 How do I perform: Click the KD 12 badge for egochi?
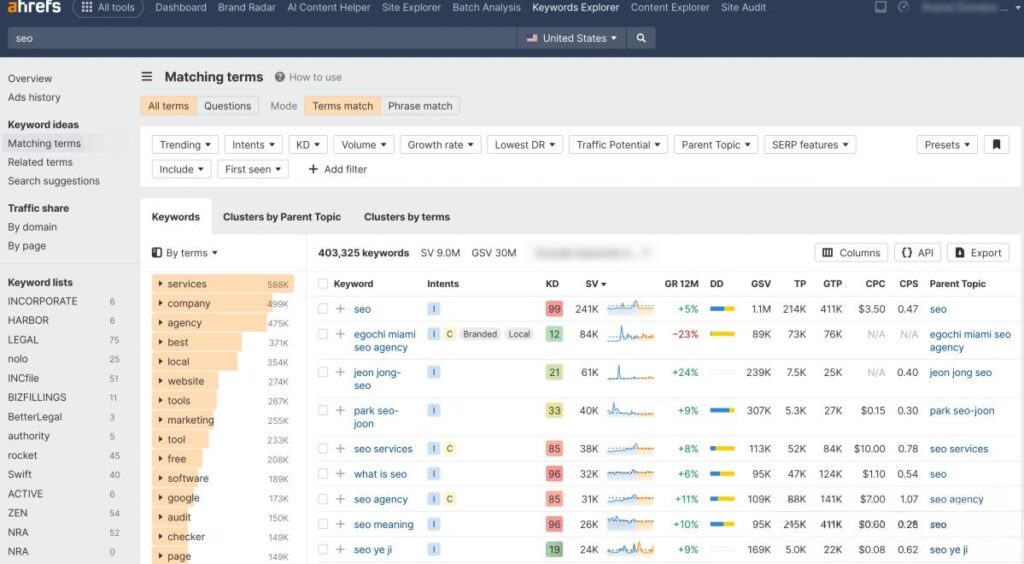tap(554, 334)
